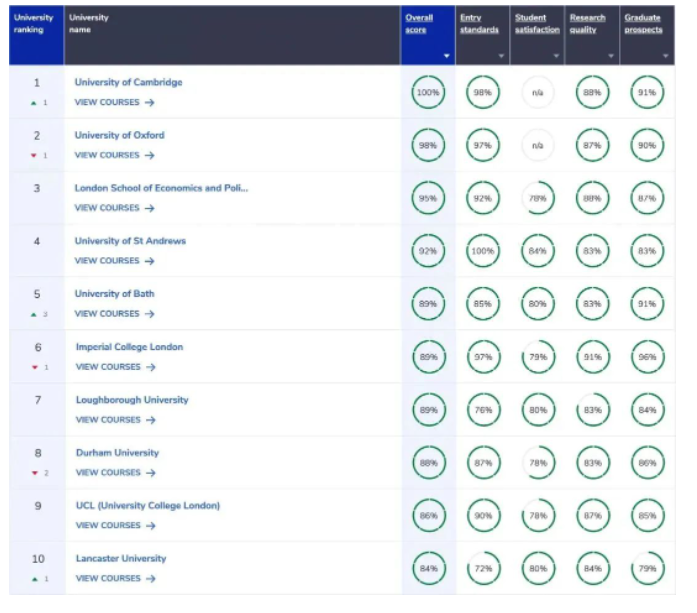Click Lancaster's 72% entry standards circle
The image size is (697, 613).
(484, 569)
